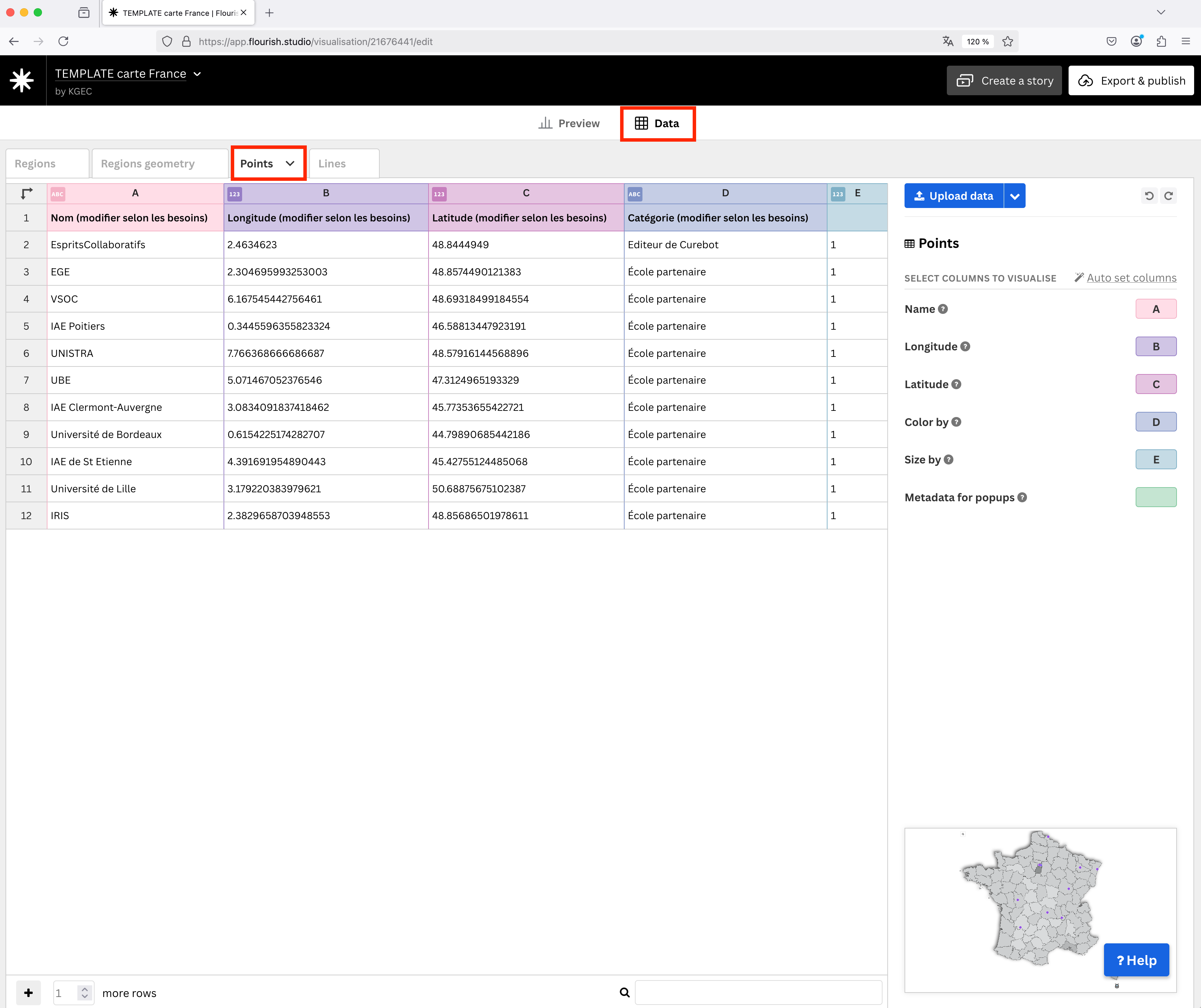Open the Points sheet dropdown chevron

(290, 164)
